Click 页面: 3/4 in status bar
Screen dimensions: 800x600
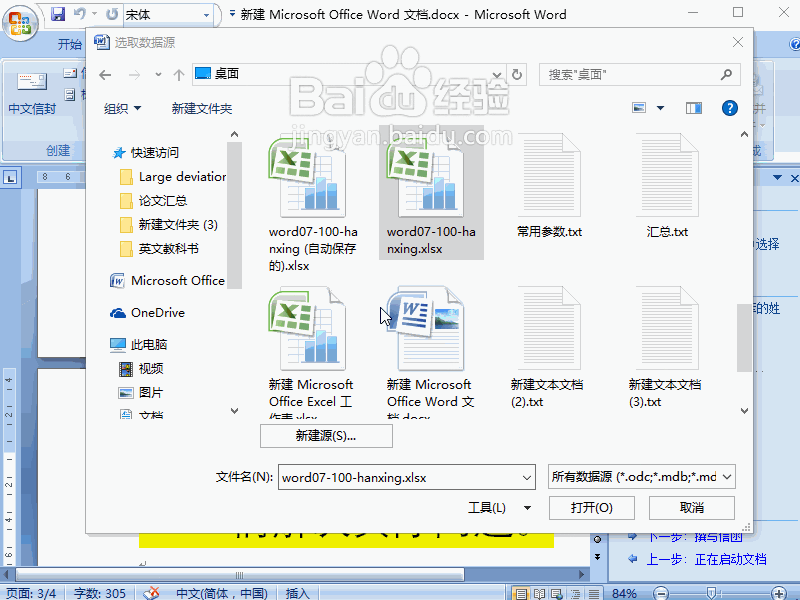click(31, 593)
